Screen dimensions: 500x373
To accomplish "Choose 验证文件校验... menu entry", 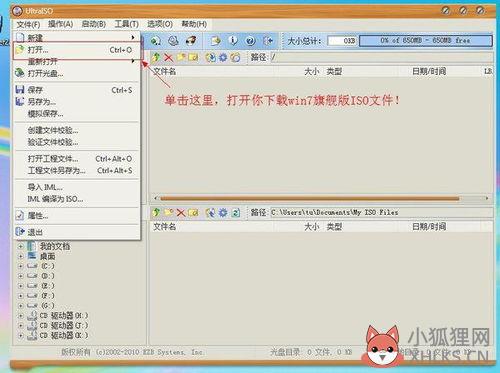I will [x=77, y=142].
